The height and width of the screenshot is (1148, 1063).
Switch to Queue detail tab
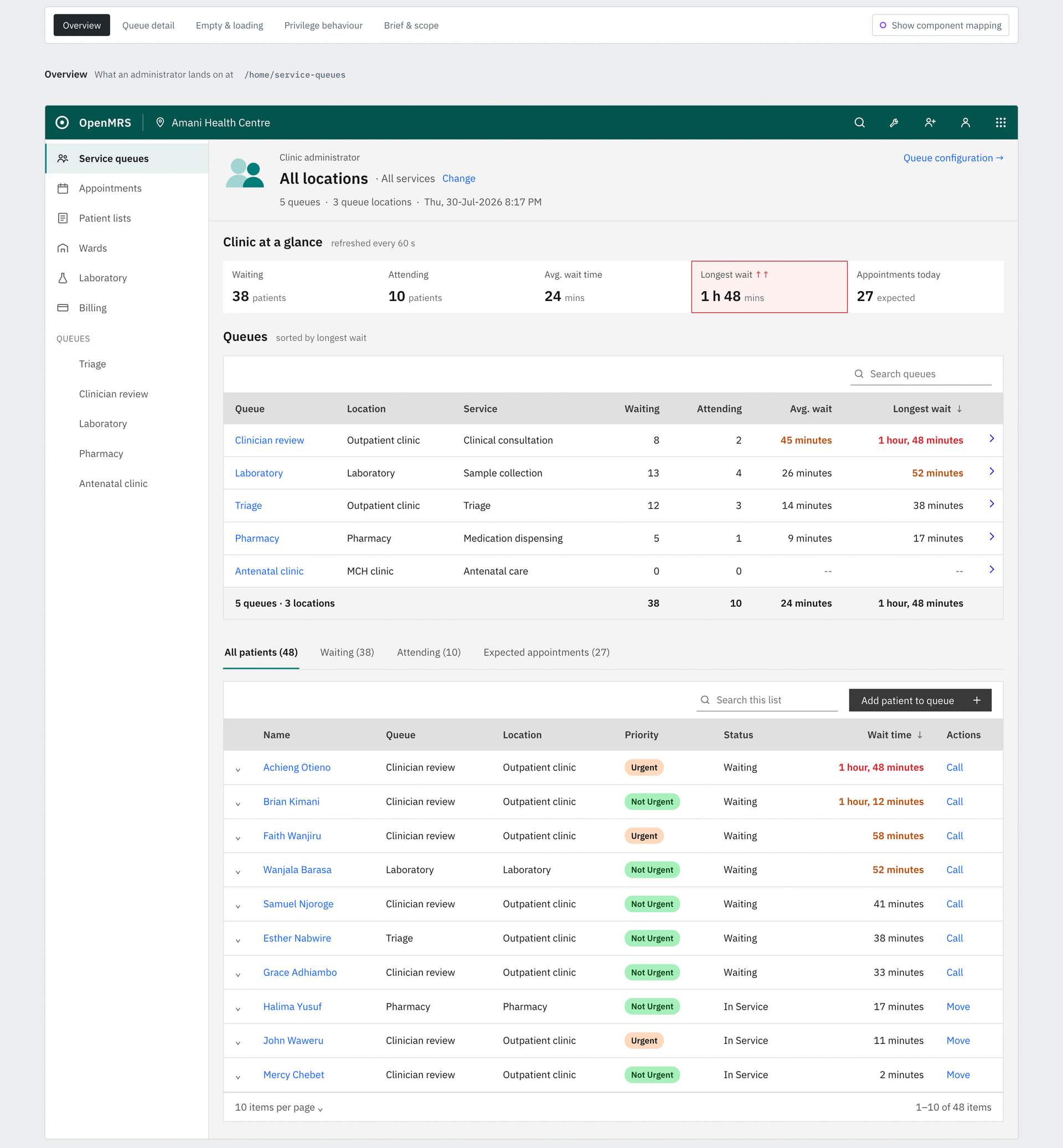coord(148,25)
